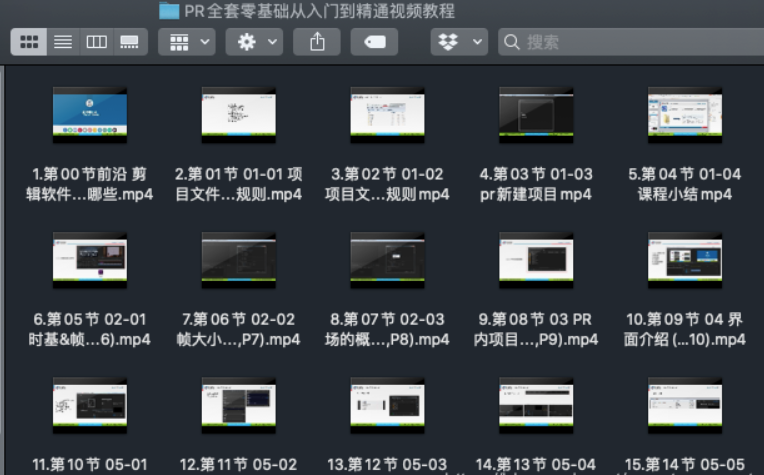Select thumbnail of 1.第00节 video

pos(90,115)
